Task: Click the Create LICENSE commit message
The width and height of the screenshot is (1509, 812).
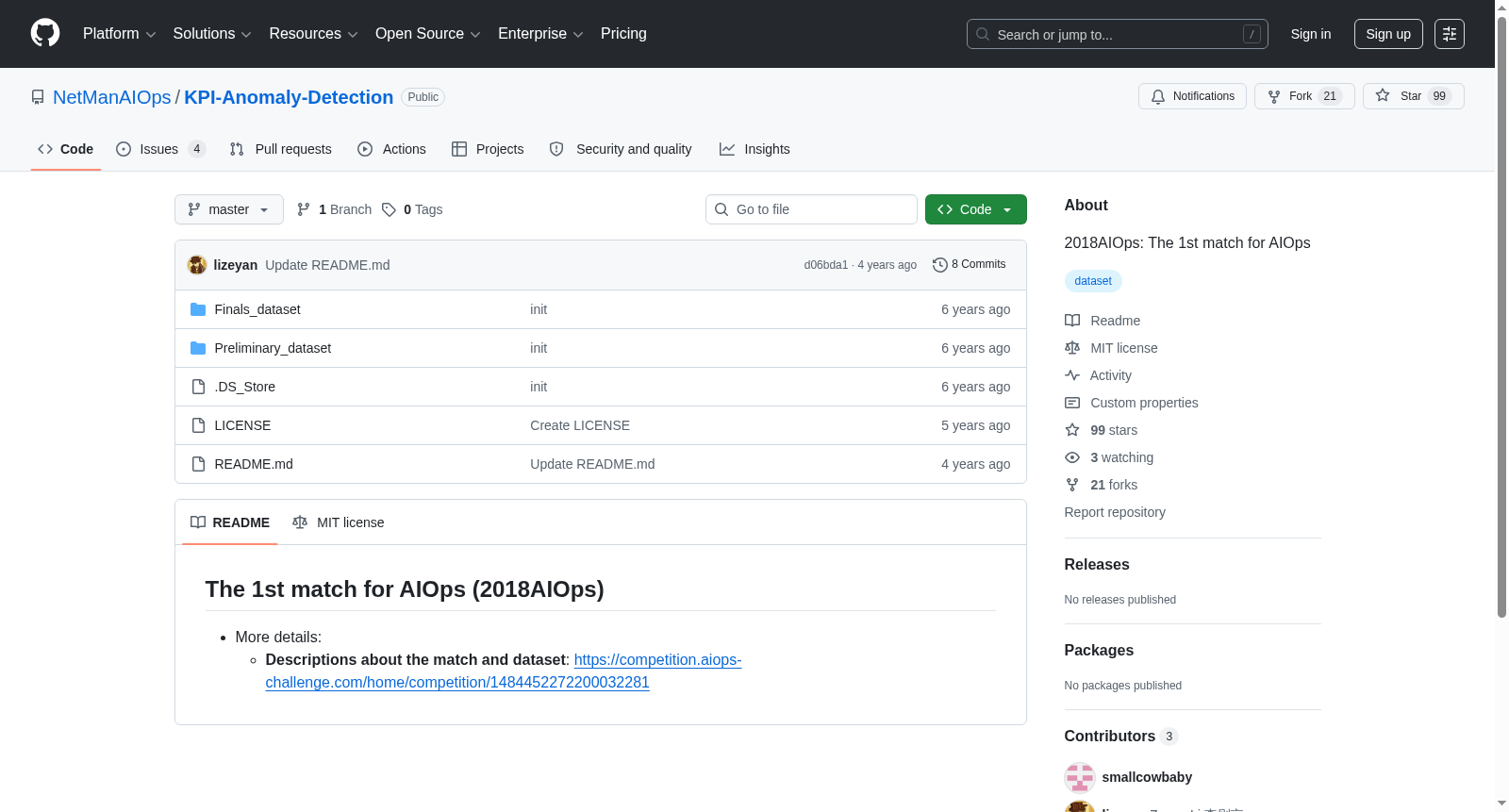Action: pos(580,425)
